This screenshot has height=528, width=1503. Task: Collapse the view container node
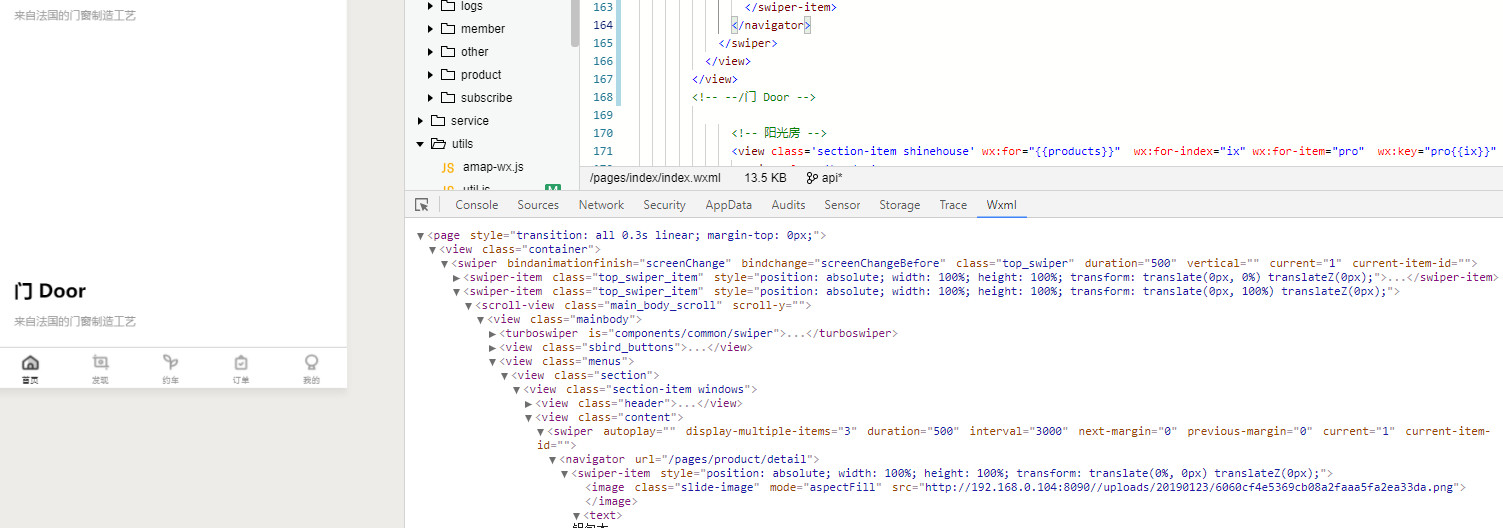[433, 250]
